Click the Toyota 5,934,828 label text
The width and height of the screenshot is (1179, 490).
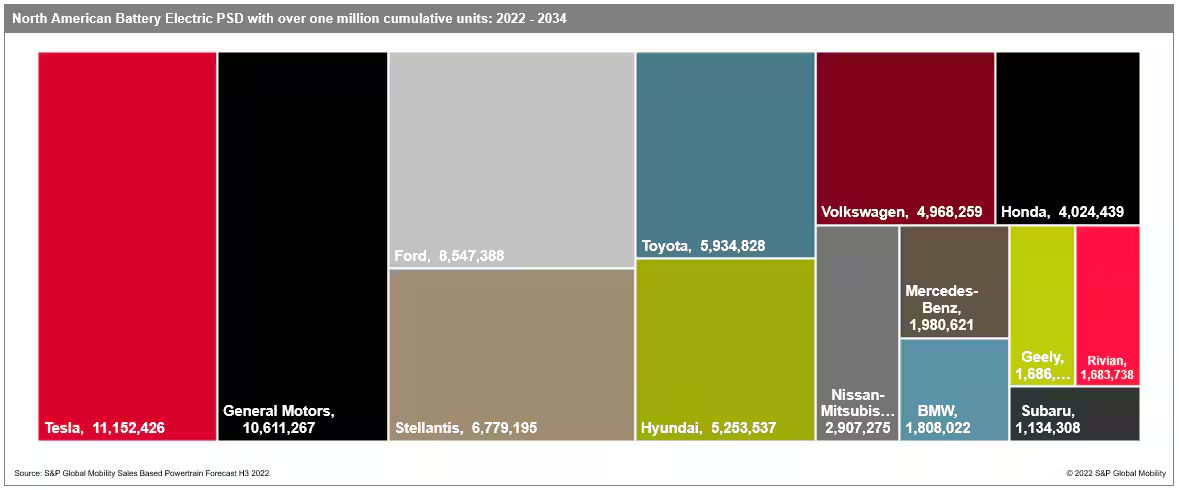click(x=703, y=246)
